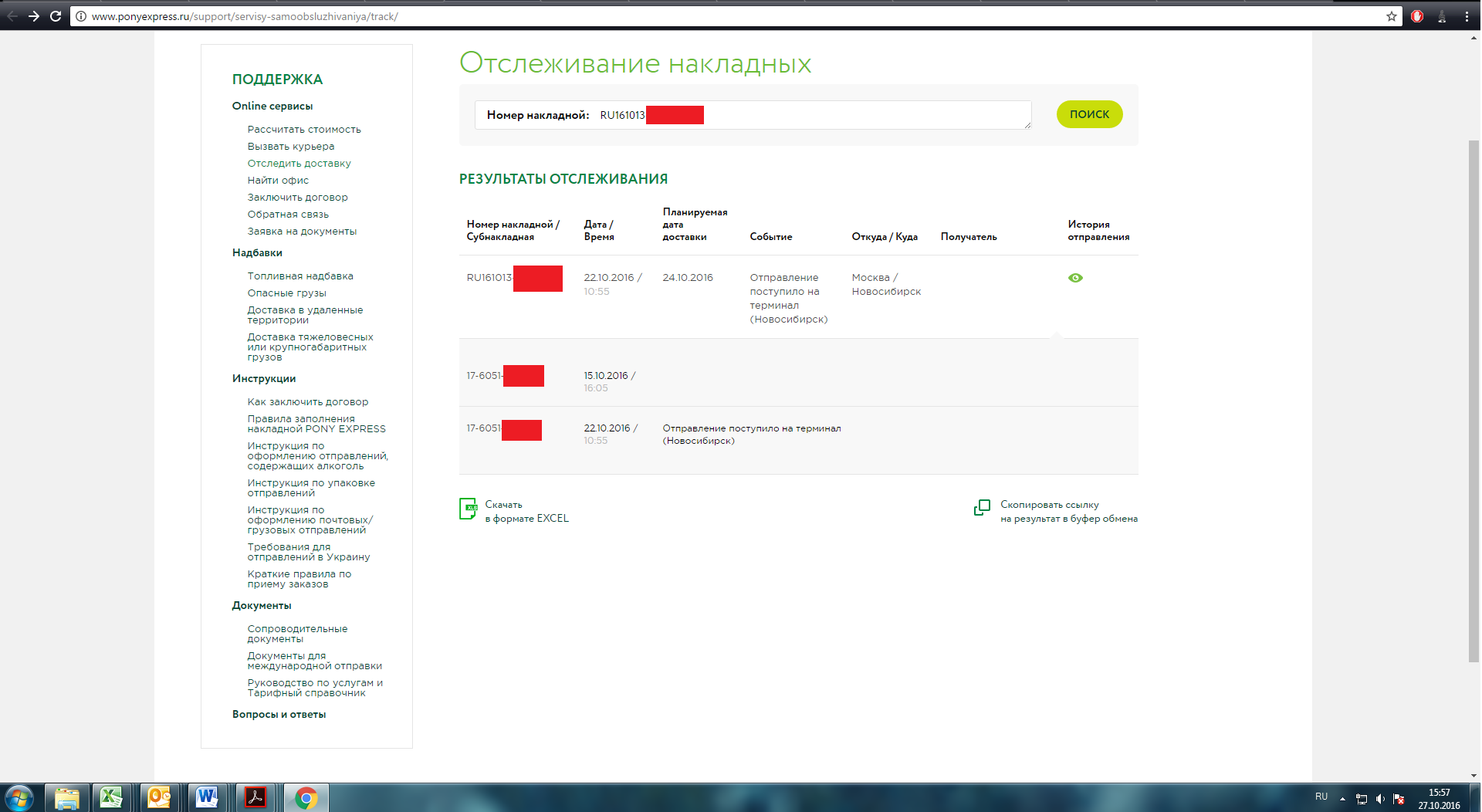Open Windows Start button
Image resolution: width=1482 pixels, height=812 pixels.
tap(19, 797)
